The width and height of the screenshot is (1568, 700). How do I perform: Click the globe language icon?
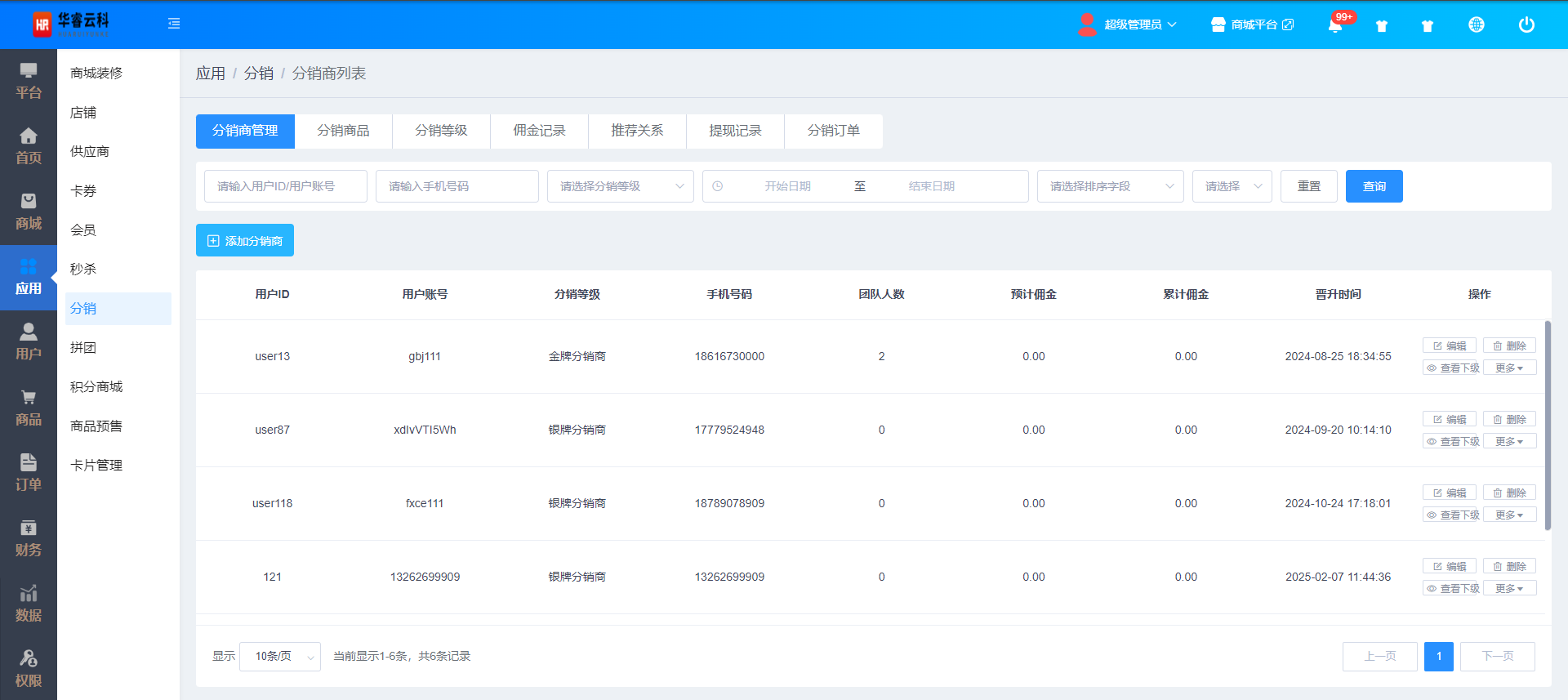point(1476,25)
